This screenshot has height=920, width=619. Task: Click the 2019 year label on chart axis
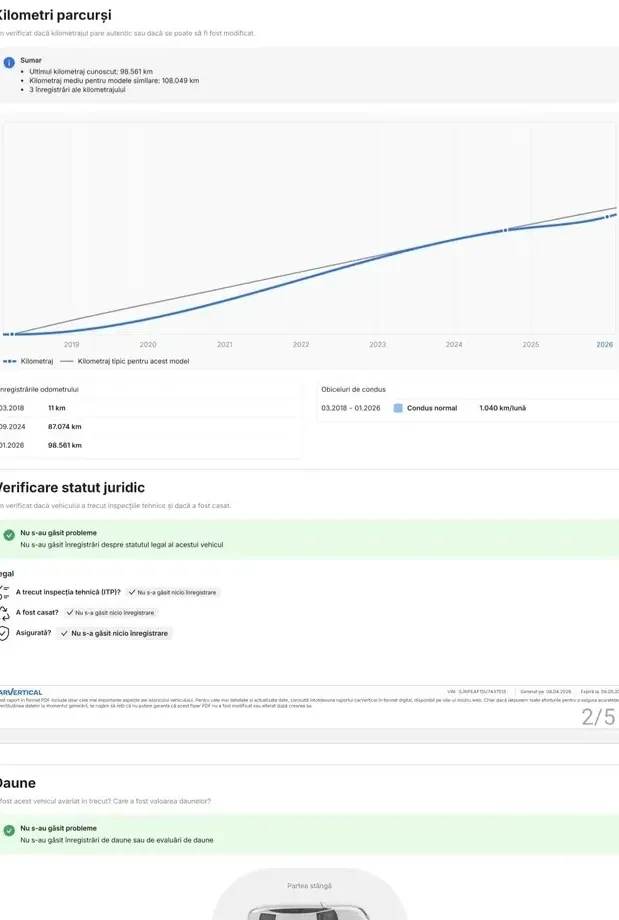(72, 344)
